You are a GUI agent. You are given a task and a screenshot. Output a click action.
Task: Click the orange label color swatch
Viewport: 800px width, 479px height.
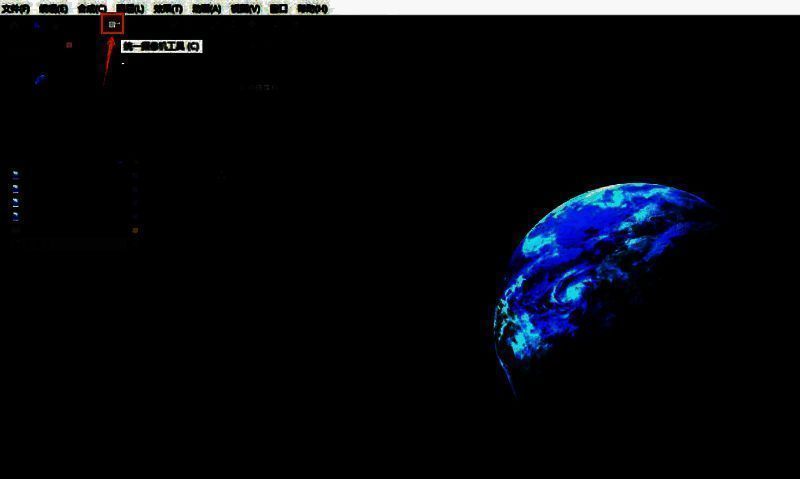pos(135,231)
